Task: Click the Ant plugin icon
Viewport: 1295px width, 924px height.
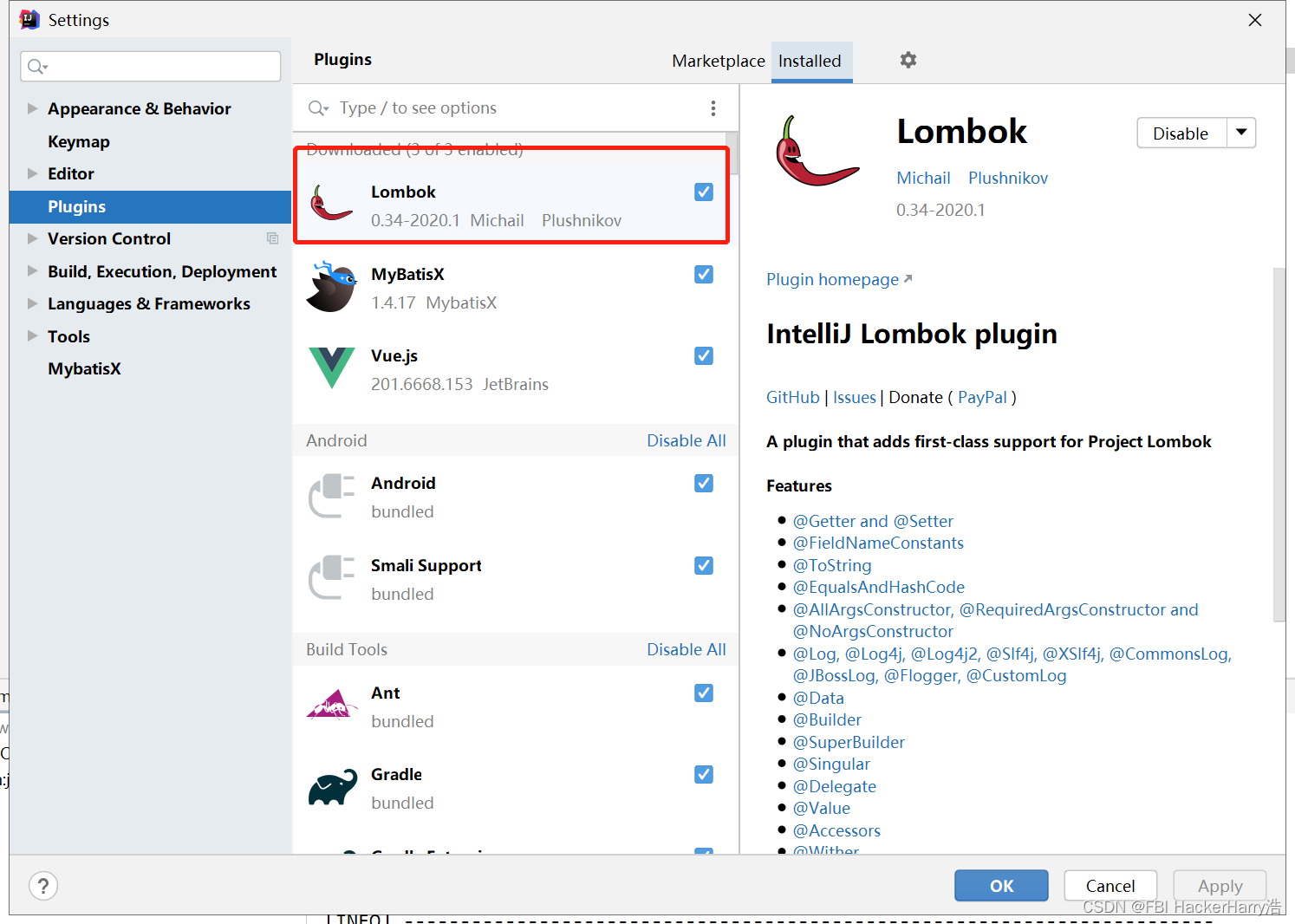Action: pyautogui.click(x=331, y=705)
